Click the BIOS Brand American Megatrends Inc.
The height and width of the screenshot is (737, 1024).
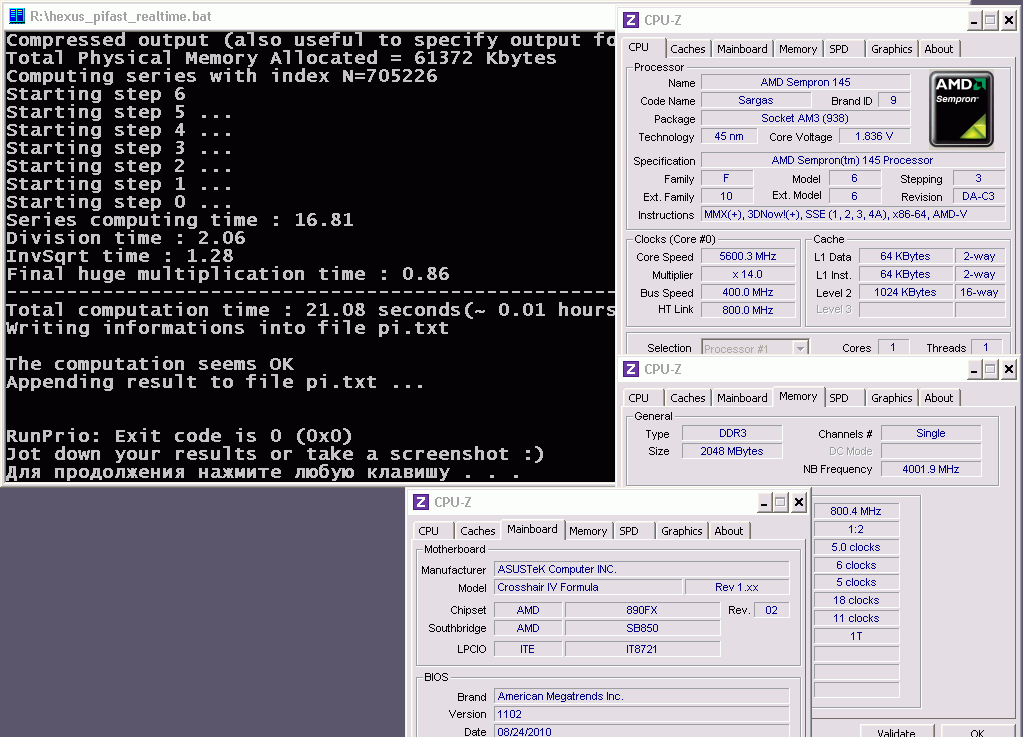tap(641, 697)
